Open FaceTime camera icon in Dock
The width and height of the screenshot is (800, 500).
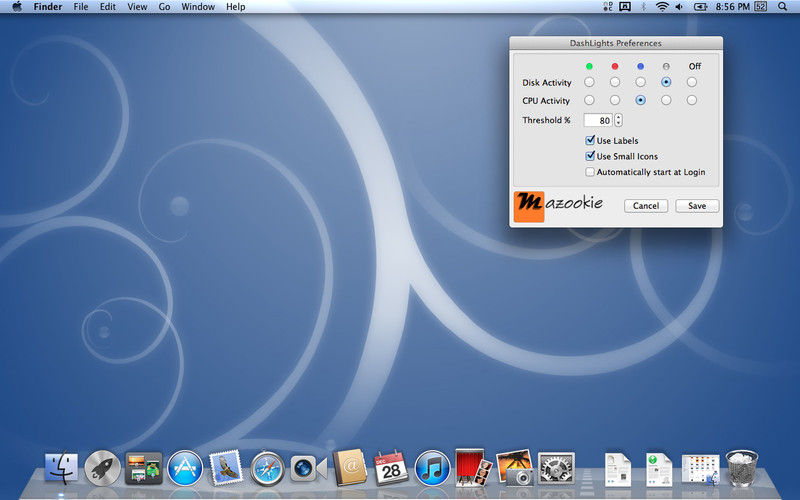(308, 468)
